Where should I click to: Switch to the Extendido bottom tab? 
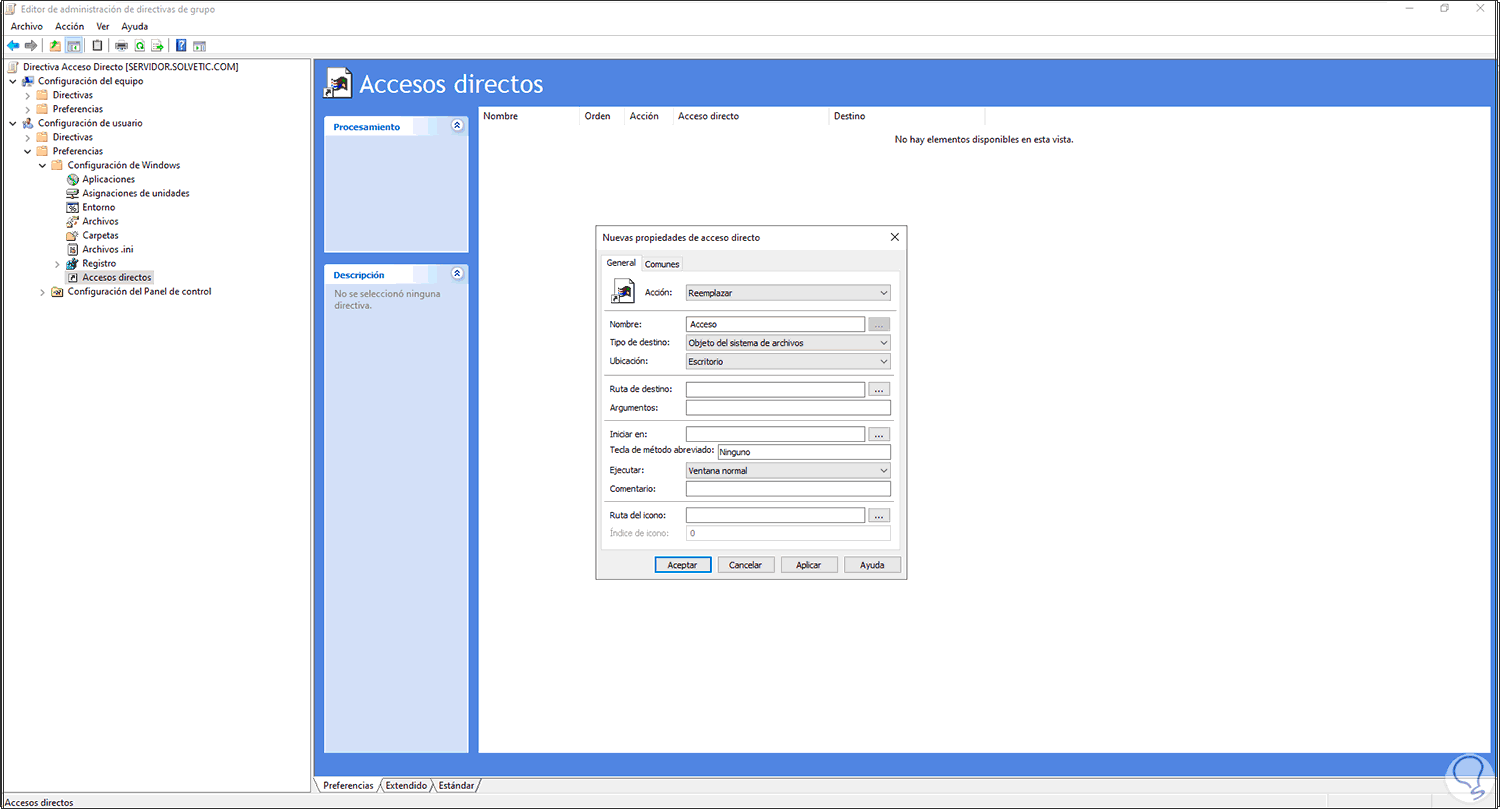point(406,786)
